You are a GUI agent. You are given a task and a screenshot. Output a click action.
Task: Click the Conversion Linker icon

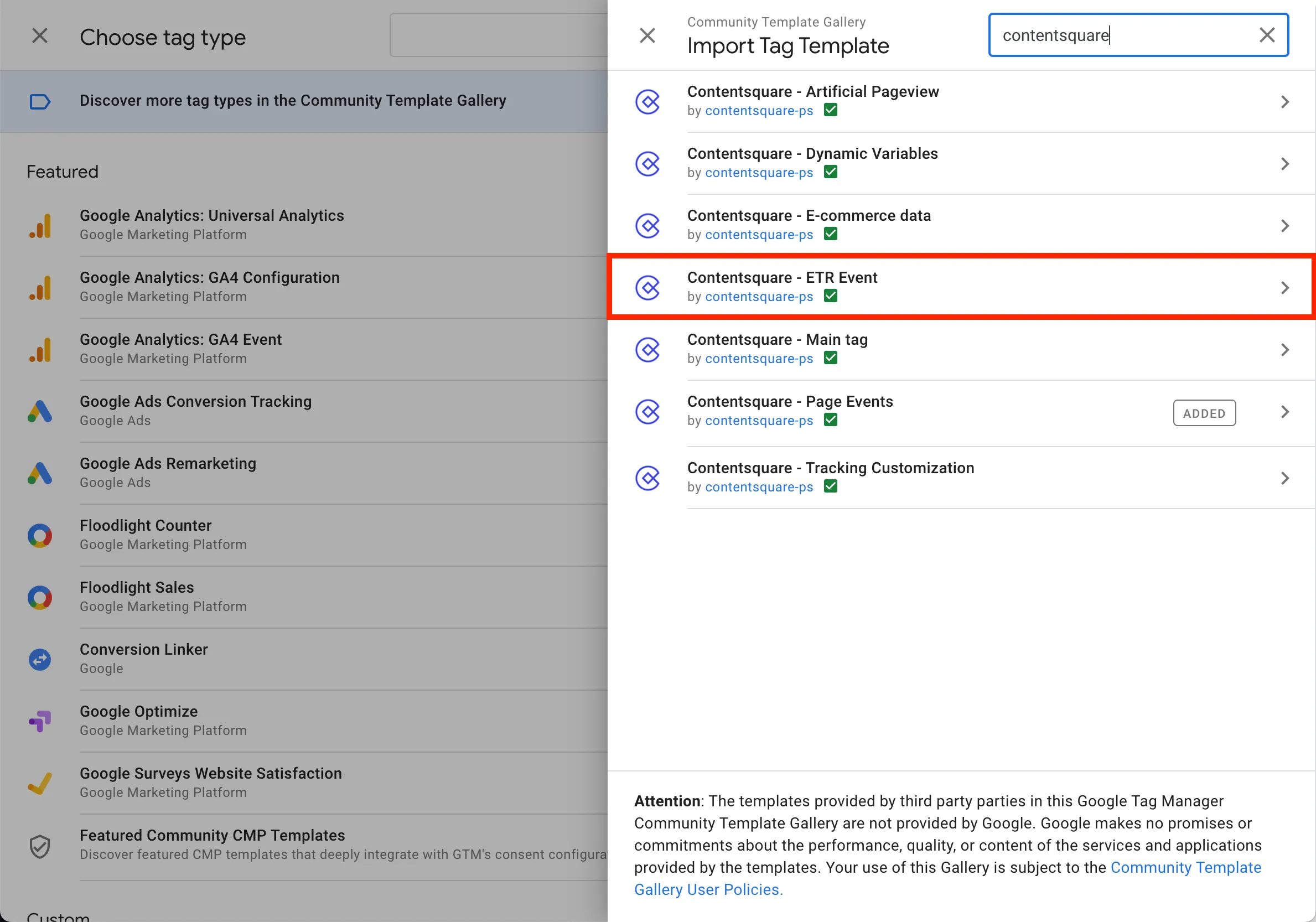(x=40, y=660)
